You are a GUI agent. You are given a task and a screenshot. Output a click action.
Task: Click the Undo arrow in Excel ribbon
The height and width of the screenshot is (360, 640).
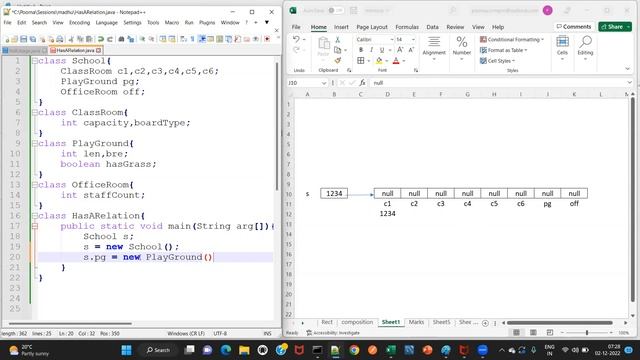296,39
